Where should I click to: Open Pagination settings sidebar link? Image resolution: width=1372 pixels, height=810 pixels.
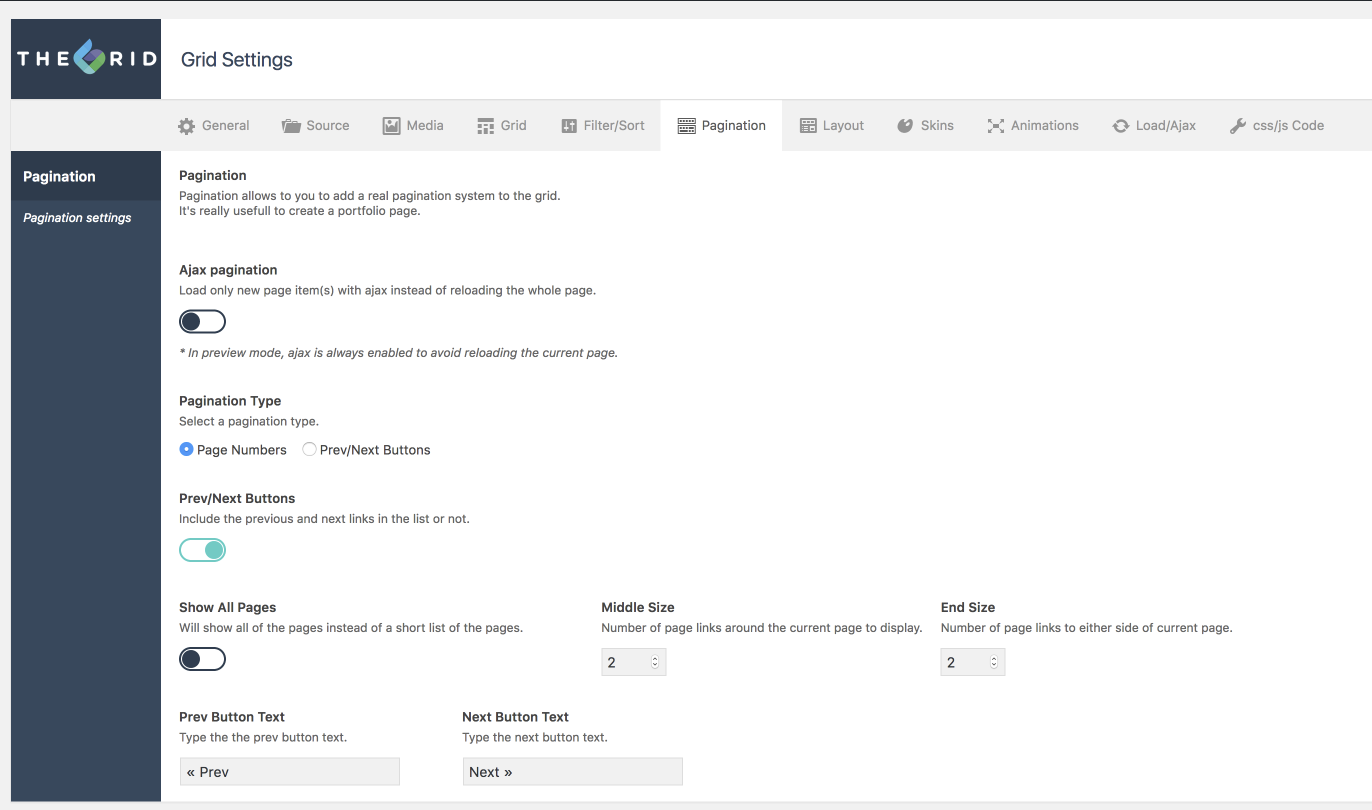tap(77, 218)
